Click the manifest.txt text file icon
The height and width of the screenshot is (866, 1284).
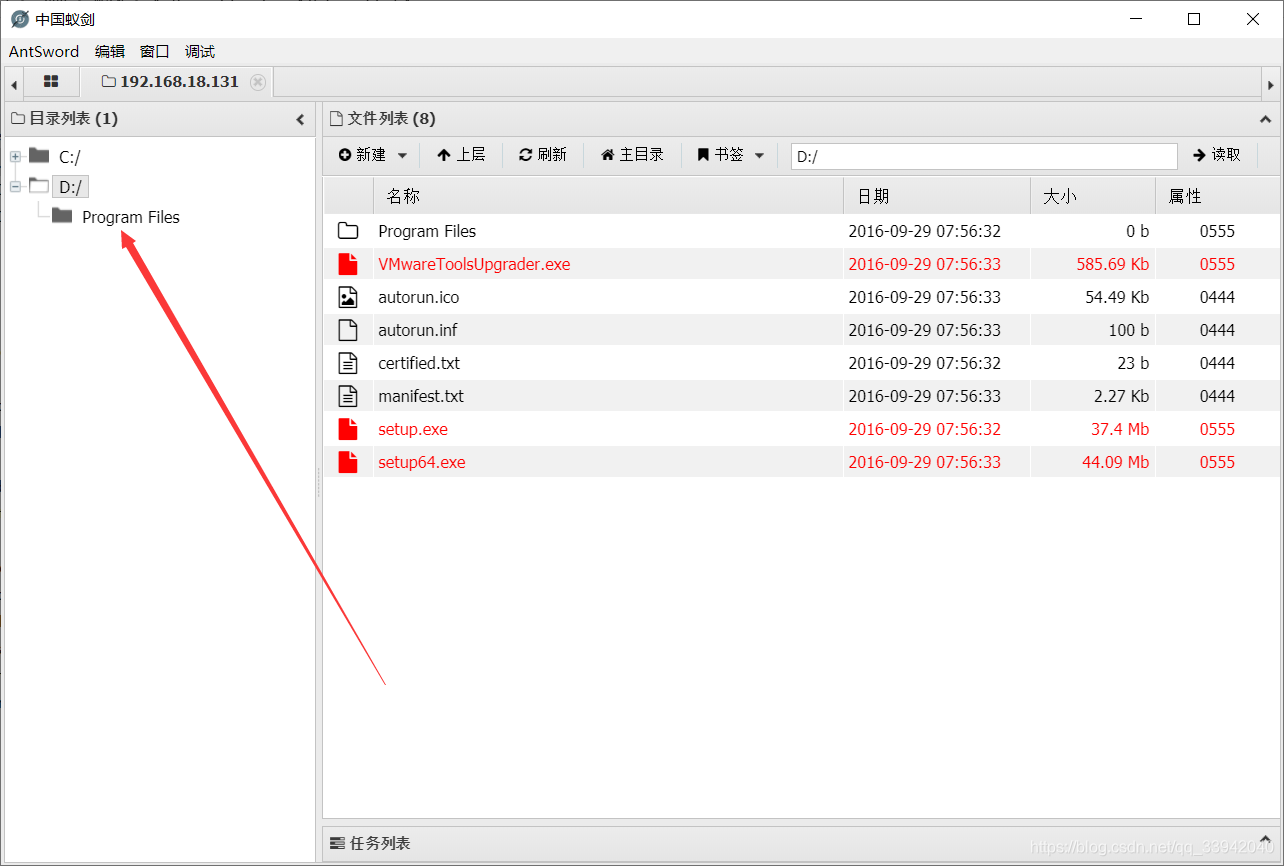pos(348,396)
